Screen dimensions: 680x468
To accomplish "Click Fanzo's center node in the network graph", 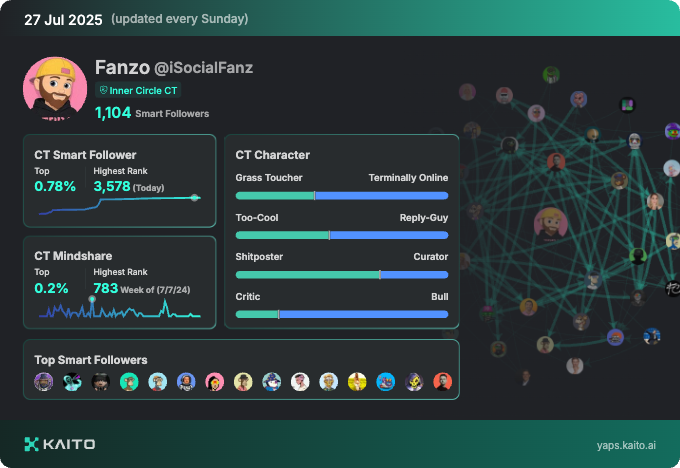I will 551,223.
